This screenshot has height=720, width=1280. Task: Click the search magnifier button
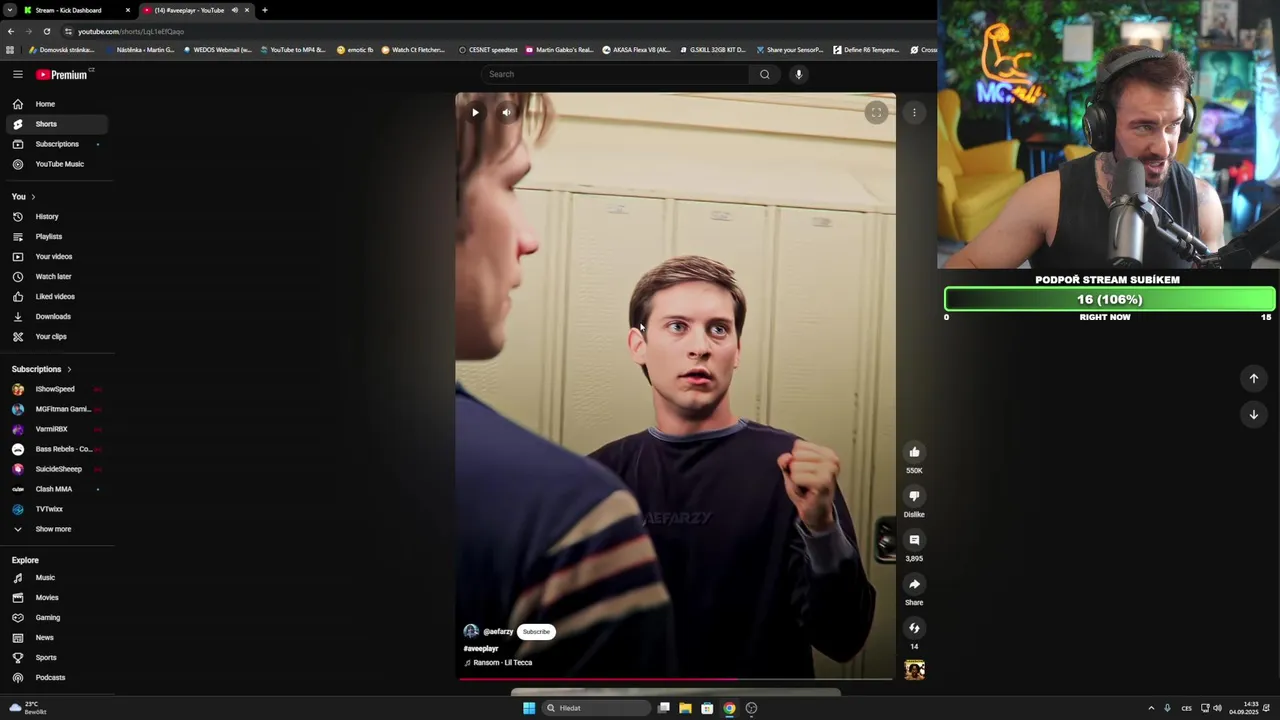pyautogui.click(x=765, y=74)
